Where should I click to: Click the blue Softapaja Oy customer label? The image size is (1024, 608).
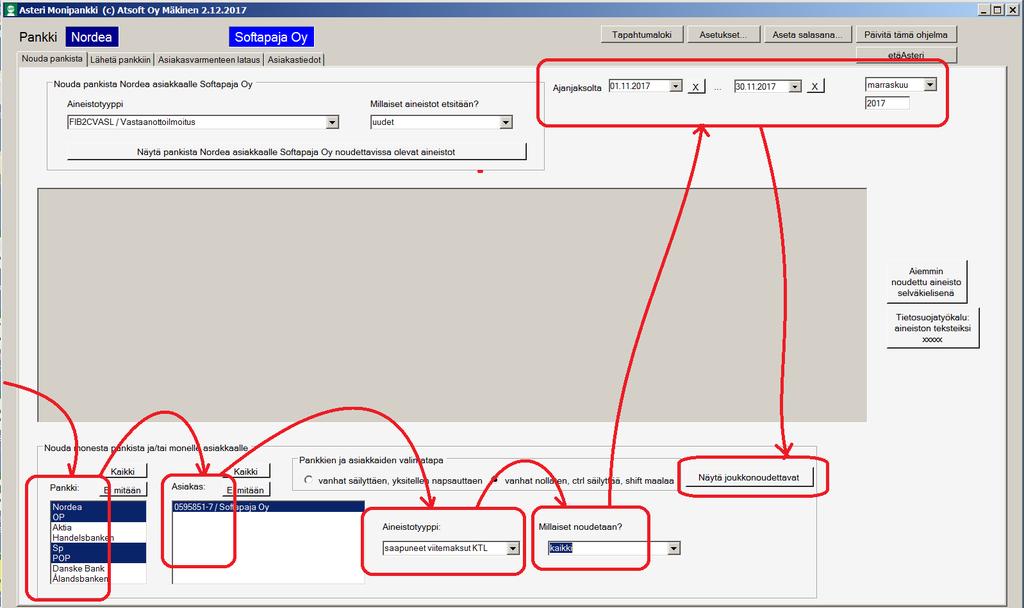[271, 37]
